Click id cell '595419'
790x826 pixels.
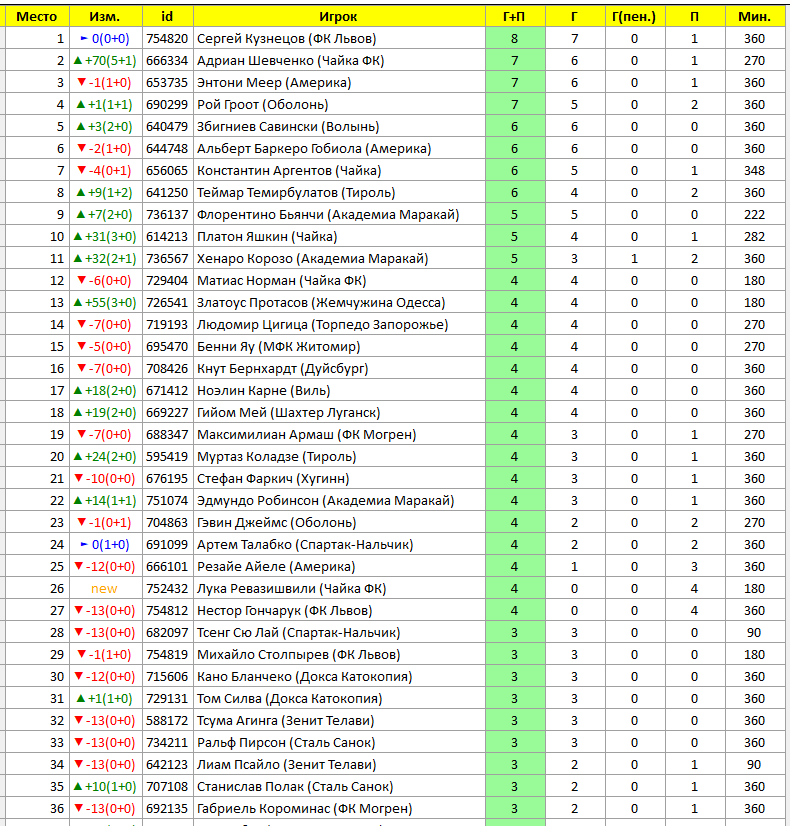167,457
